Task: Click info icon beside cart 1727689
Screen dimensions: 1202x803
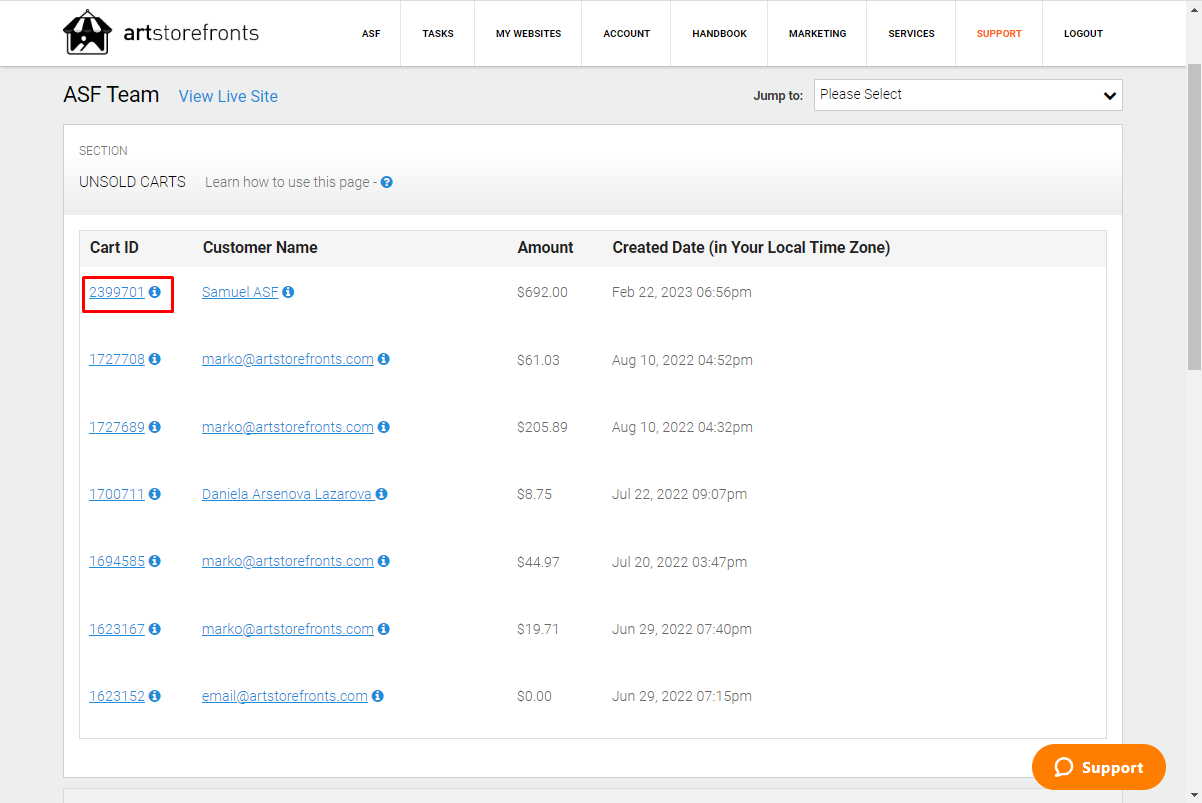Action: click(155, 427)
